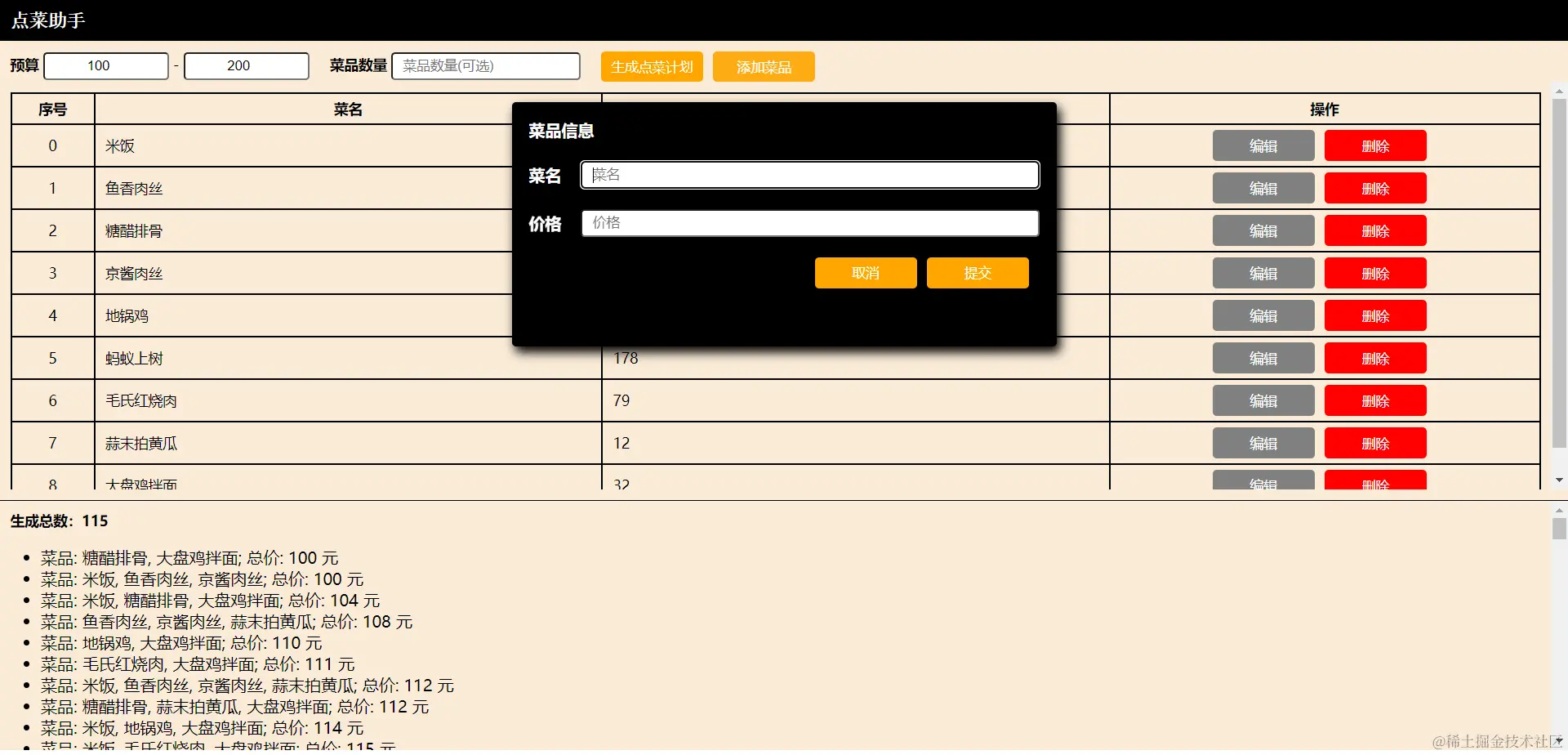The image size is (1568, 755).
Task: Click the dish table scrollbar down arrow
Action: [1559, 480]
